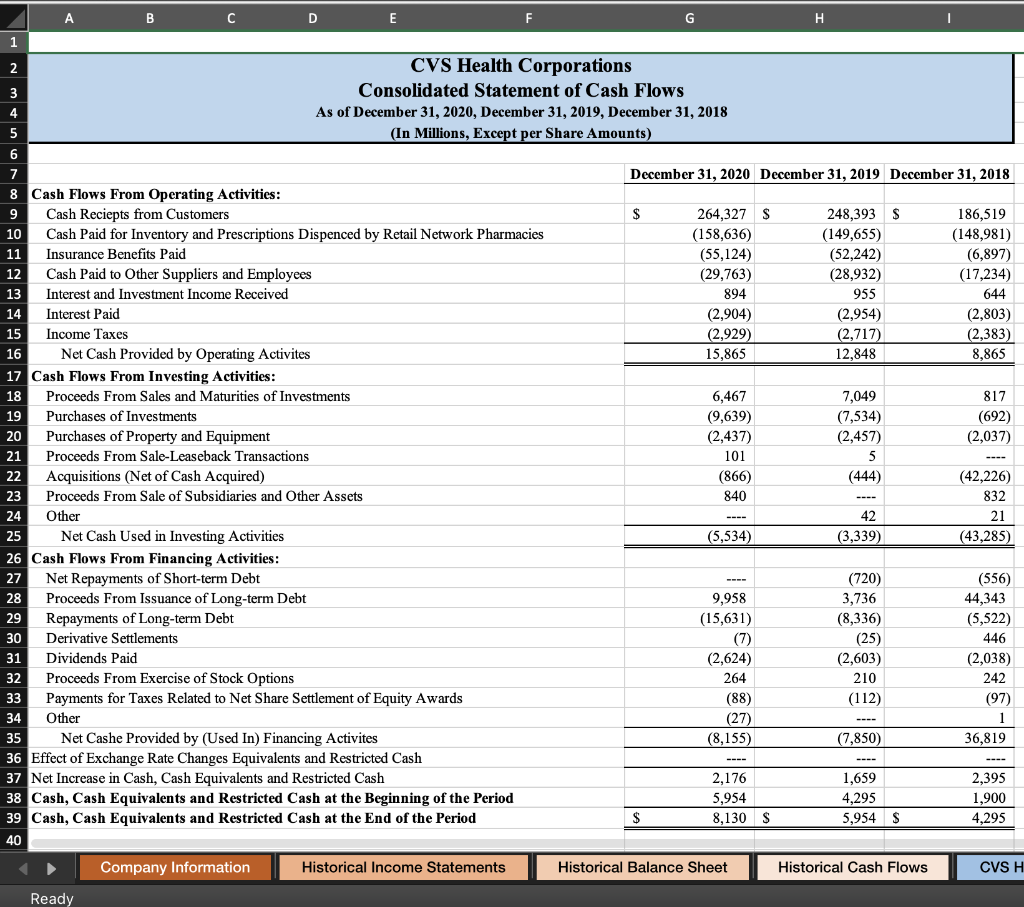Switch to the Historical Balance Sheet tab
Image resolution: width=1024 pixels, height=907 pixels.
[x=643, y=867]
